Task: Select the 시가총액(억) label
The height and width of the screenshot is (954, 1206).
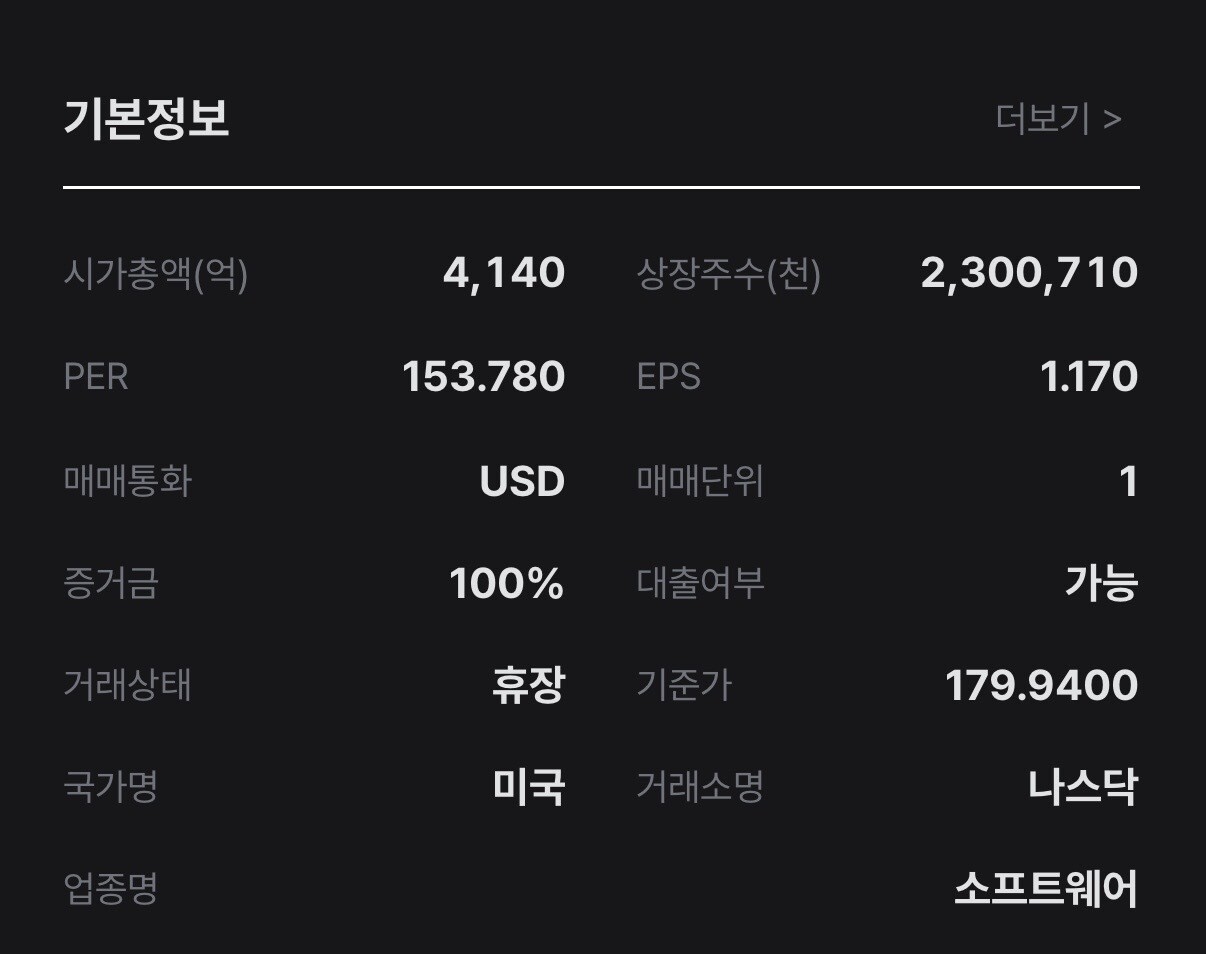Action: 155,274
